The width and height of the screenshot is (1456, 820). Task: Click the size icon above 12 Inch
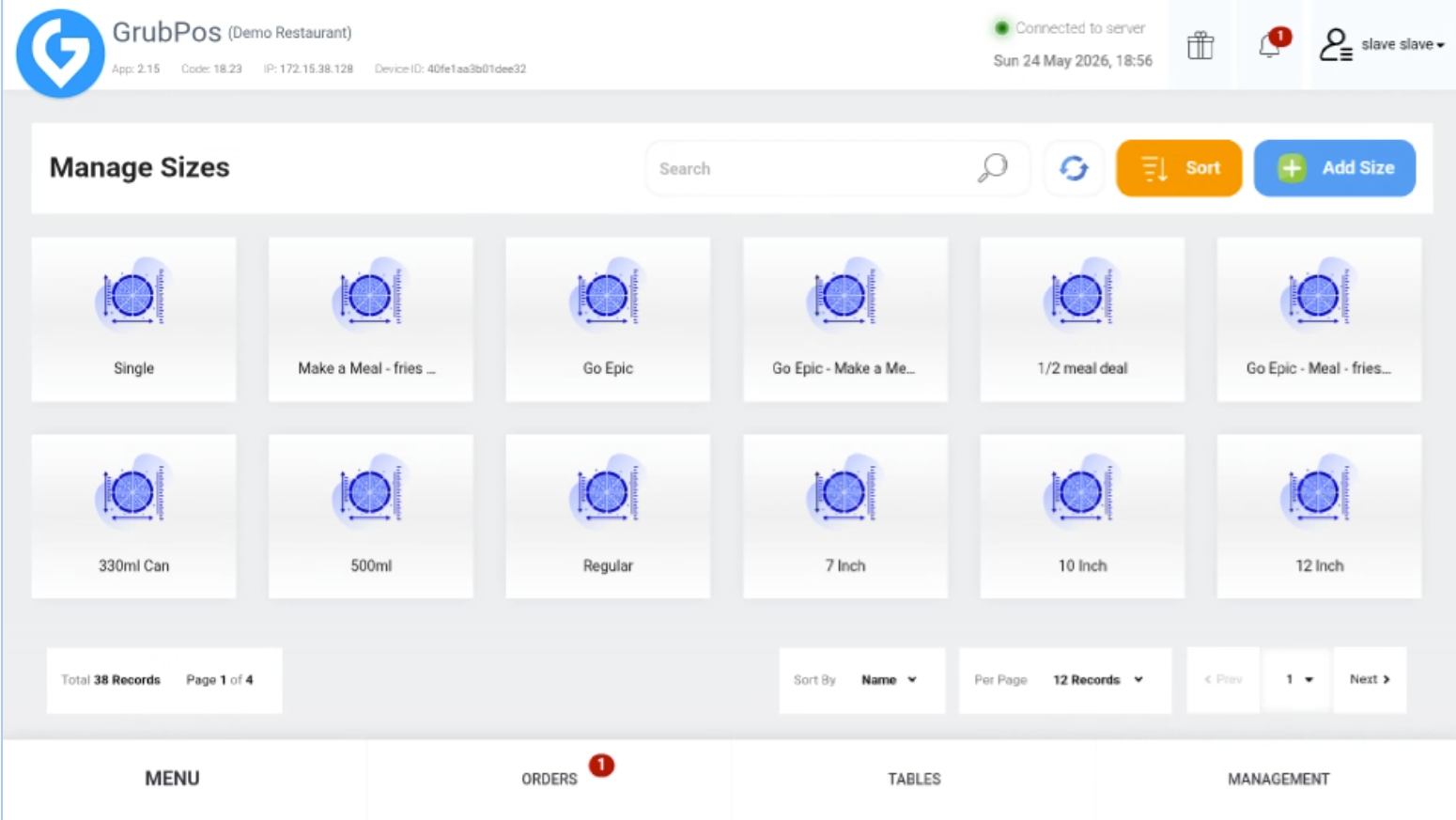(x=1318, y=492)
